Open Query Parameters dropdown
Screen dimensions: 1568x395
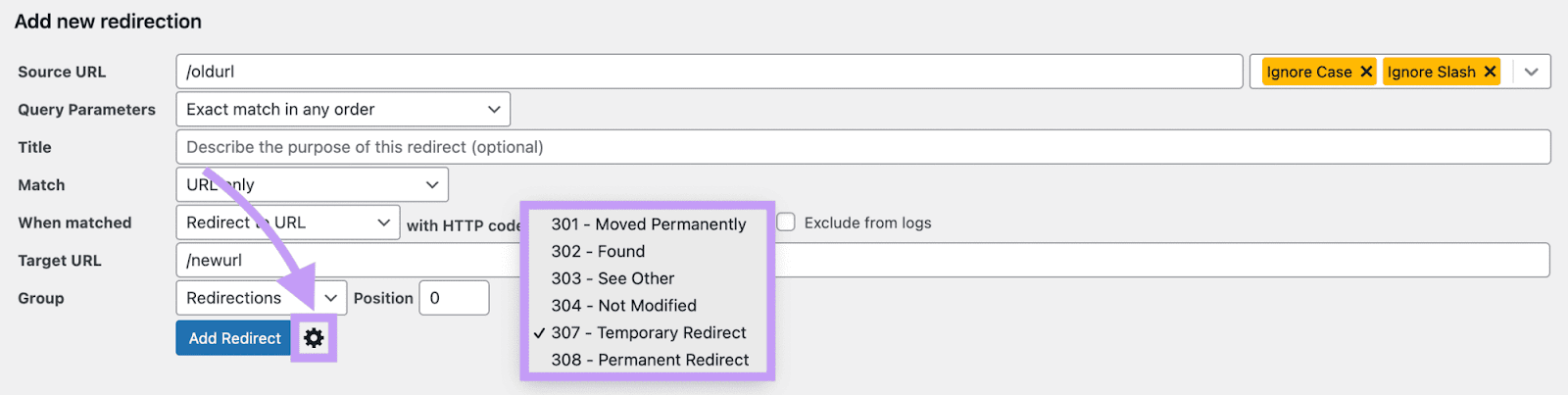pyautogui.click(x=343, y=109)
